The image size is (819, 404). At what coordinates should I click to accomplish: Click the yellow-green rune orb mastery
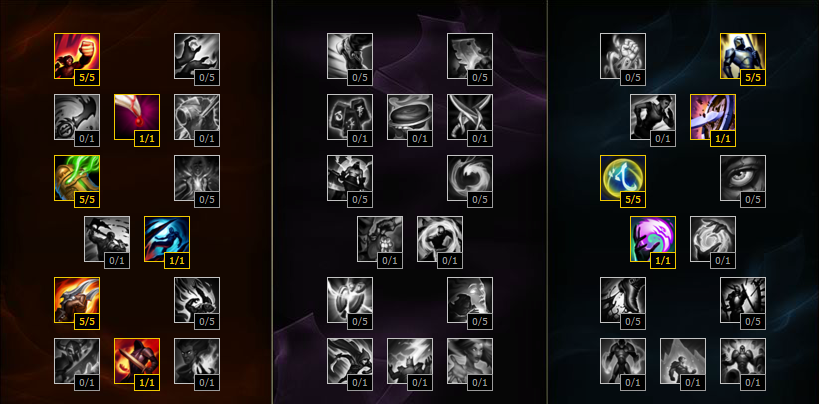(x=623, y=178)
